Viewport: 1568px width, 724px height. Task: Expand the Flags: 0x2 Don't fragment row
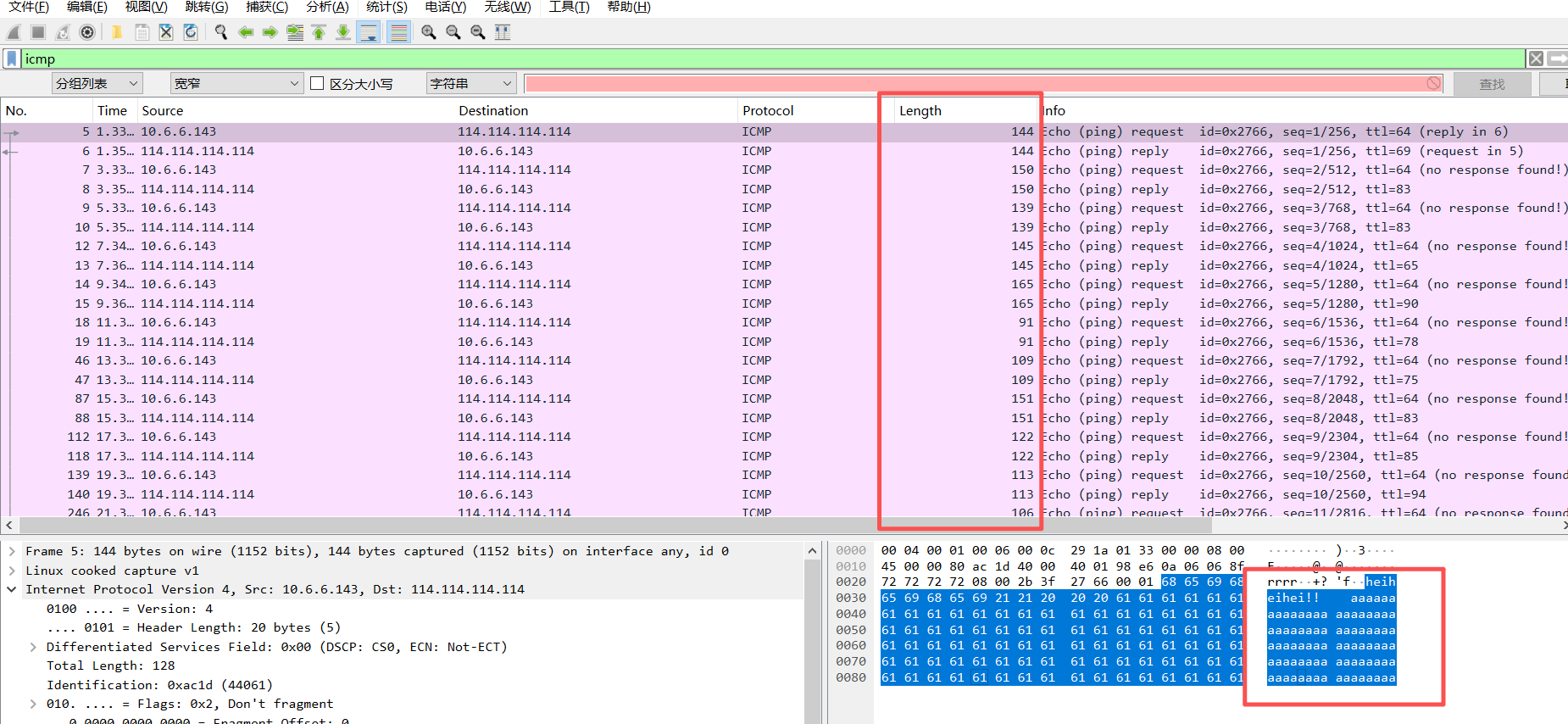pos(33,704)
